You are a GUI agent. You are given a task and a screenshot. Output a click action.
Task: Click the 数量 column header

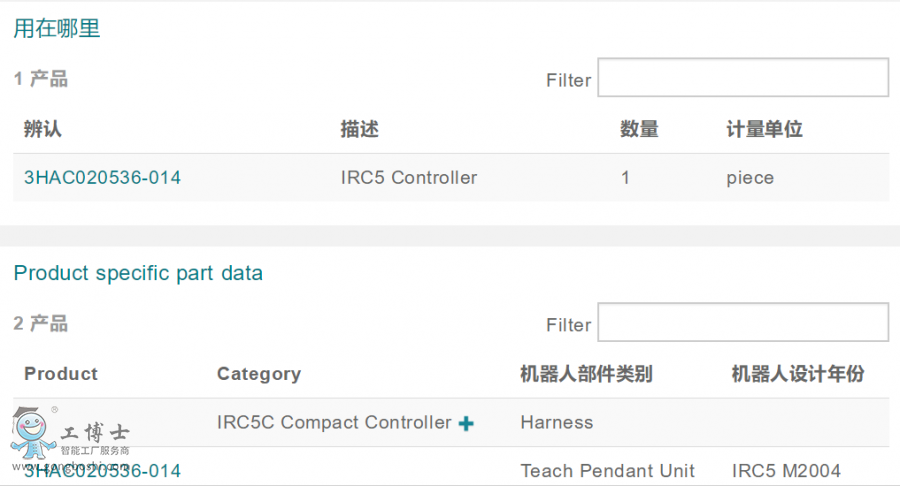[639, 129]
